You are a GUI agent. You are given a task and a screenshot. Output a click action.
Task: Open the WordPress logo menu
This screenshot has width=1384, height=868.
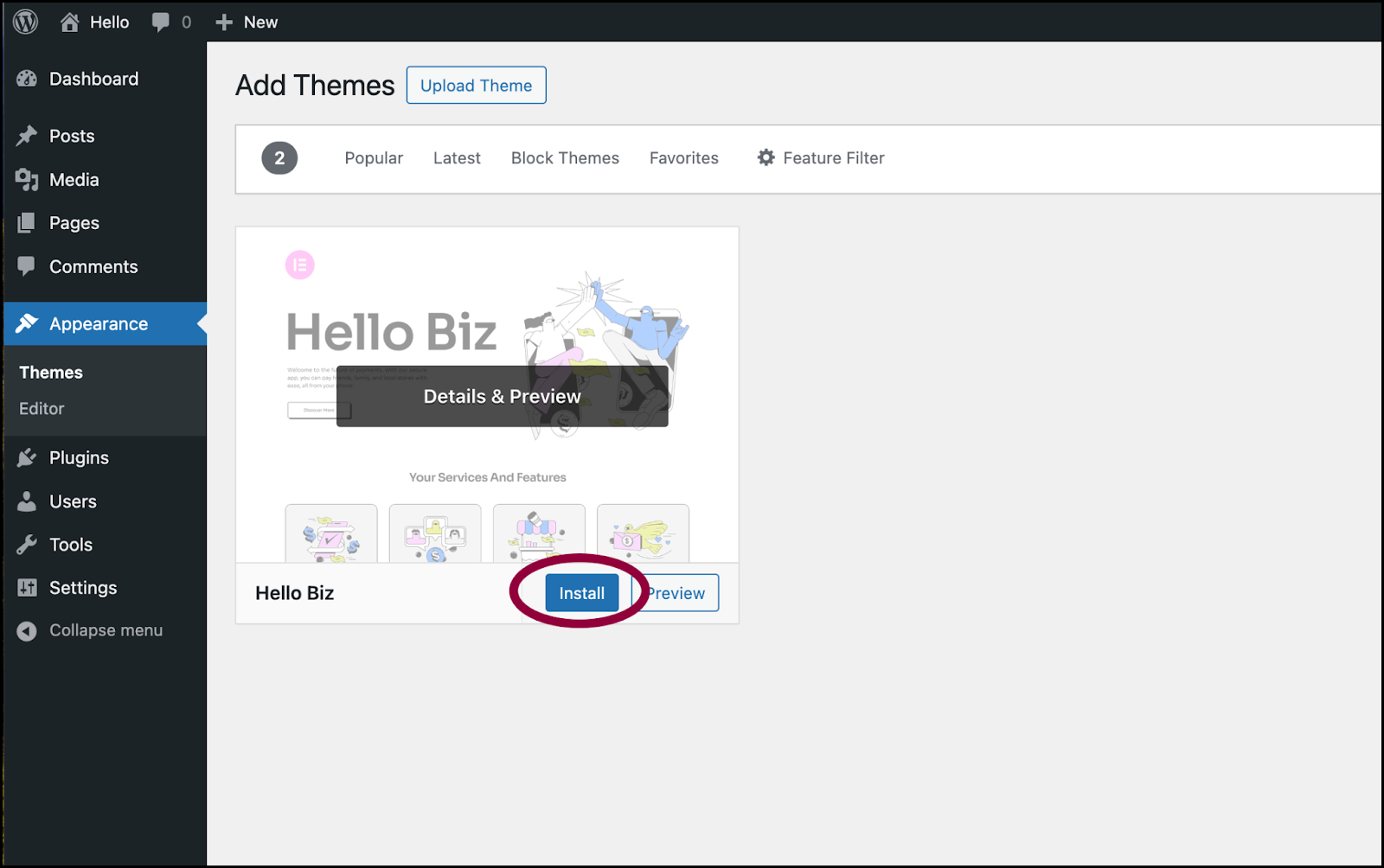(26, 22)
